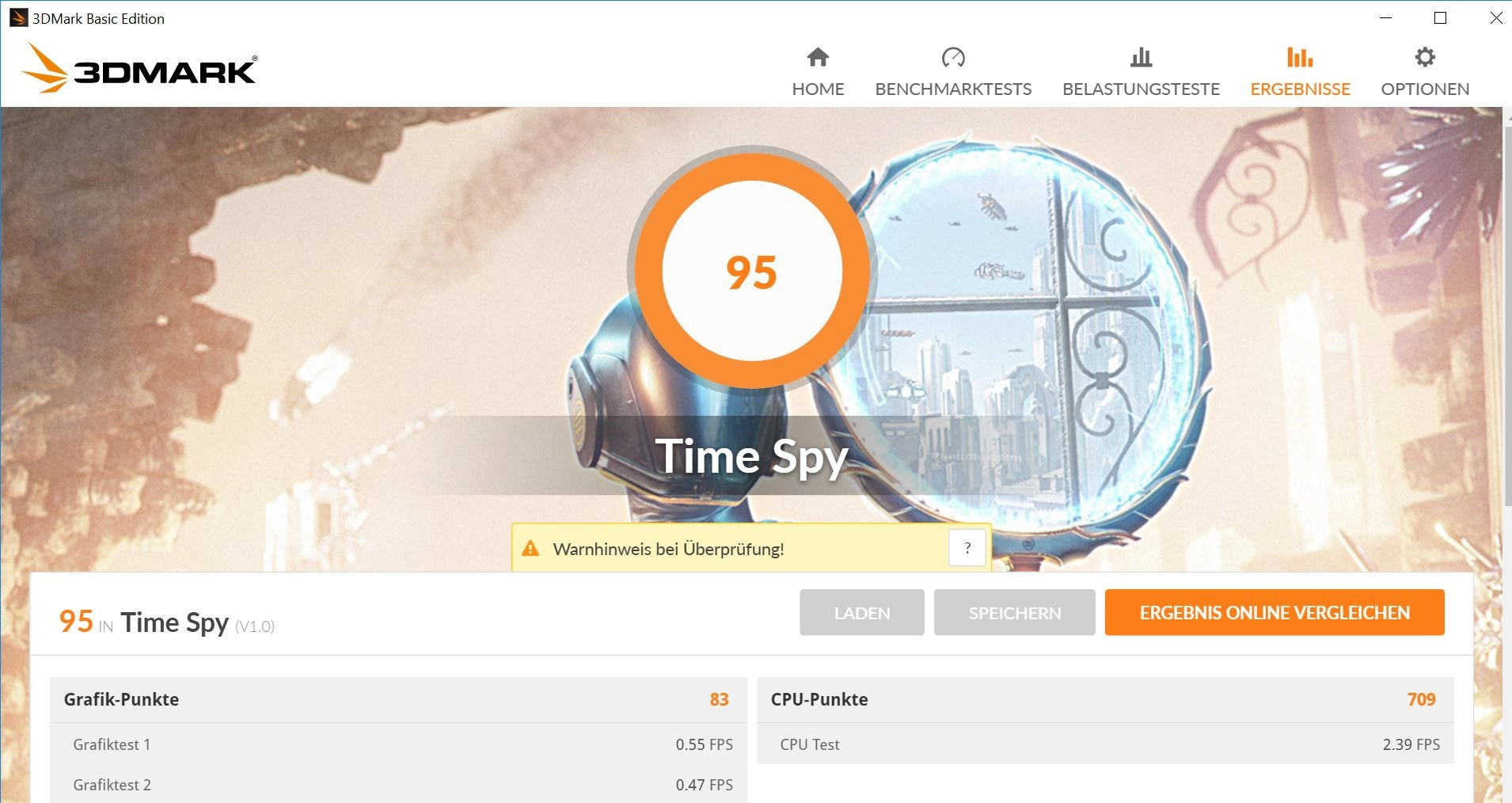The height and width of the screenshot is (803, 1512).
Task: Click the Grafik-Punkte header row
Action: coord(398,699)
